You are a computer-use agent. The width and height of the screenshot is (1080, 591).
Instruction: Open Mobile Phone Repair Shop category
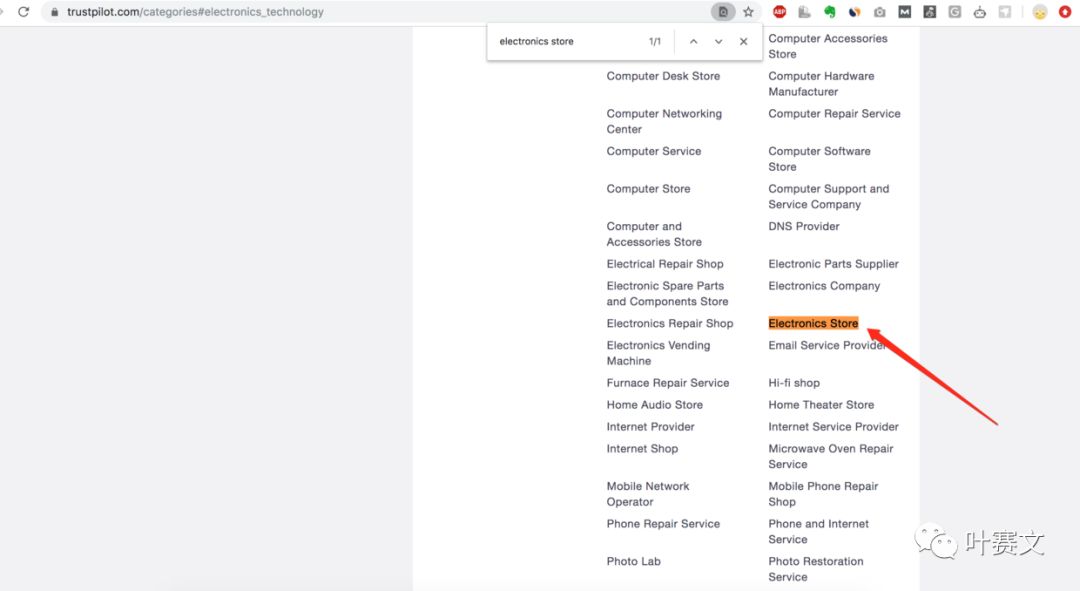823,494
